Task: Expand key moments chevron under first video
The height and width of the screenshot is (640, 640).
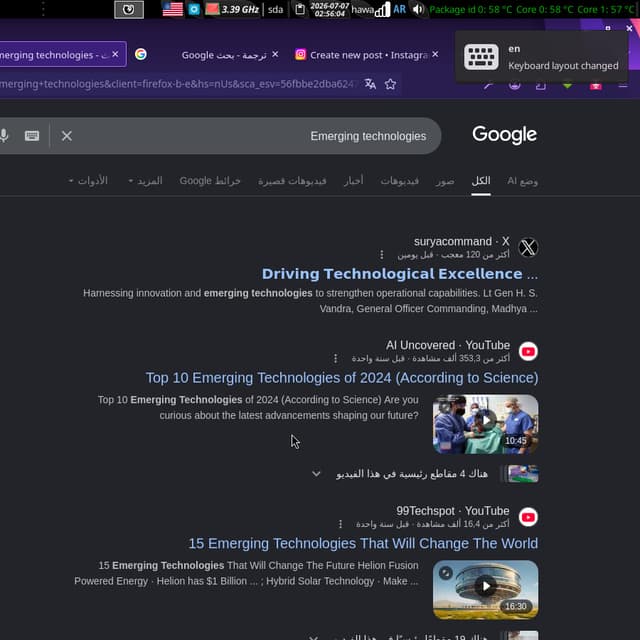Action: 316,473
